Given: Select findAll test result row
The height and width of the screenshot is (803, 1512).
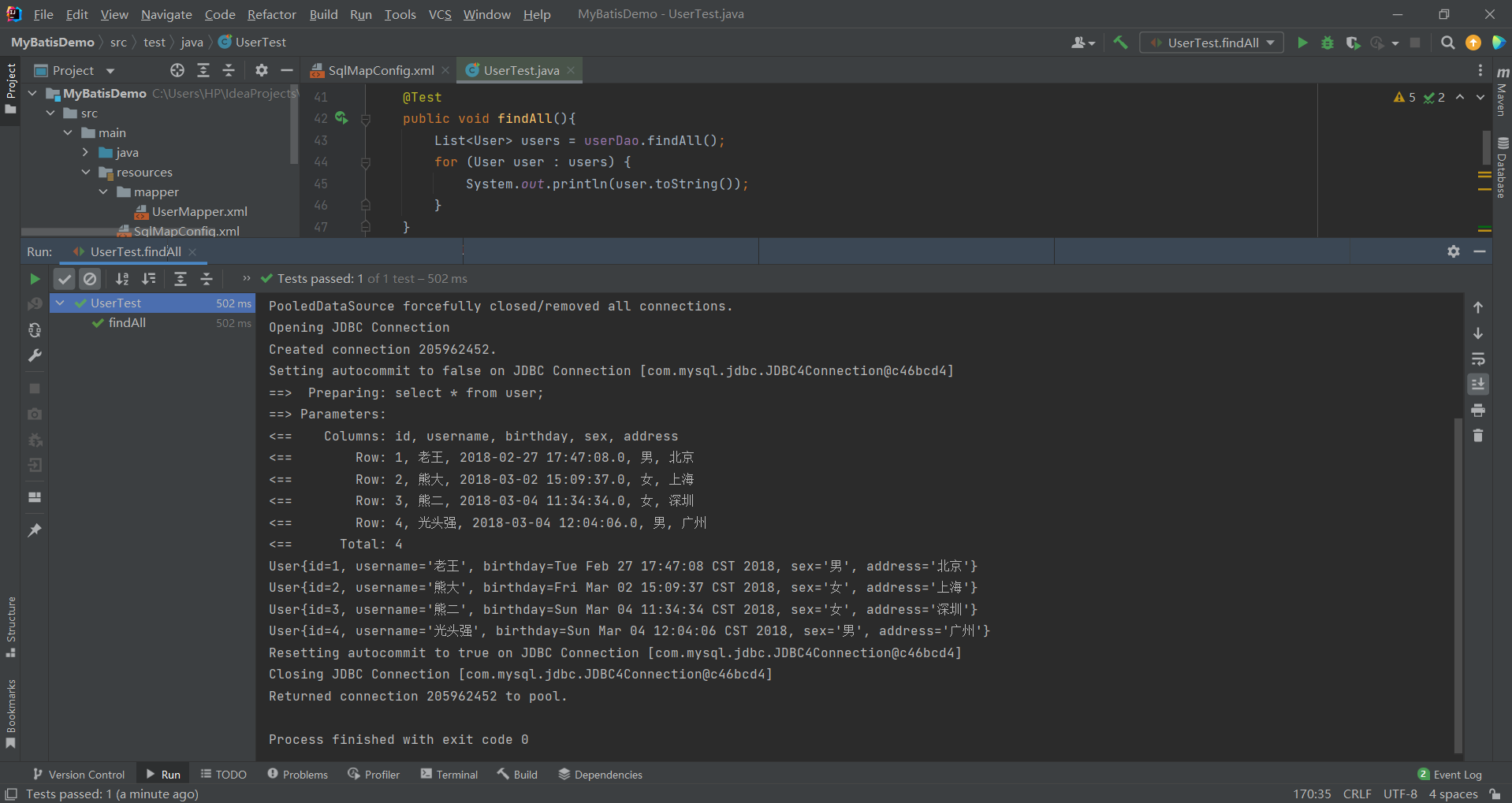Looking at the screenshot, I should (152, 323).
